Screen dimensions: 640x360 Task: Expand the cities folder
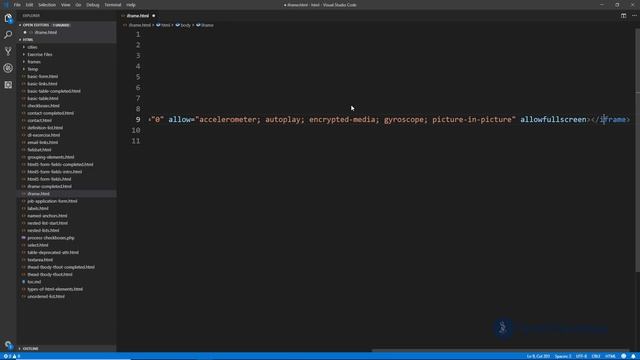(x=32, y=47)
